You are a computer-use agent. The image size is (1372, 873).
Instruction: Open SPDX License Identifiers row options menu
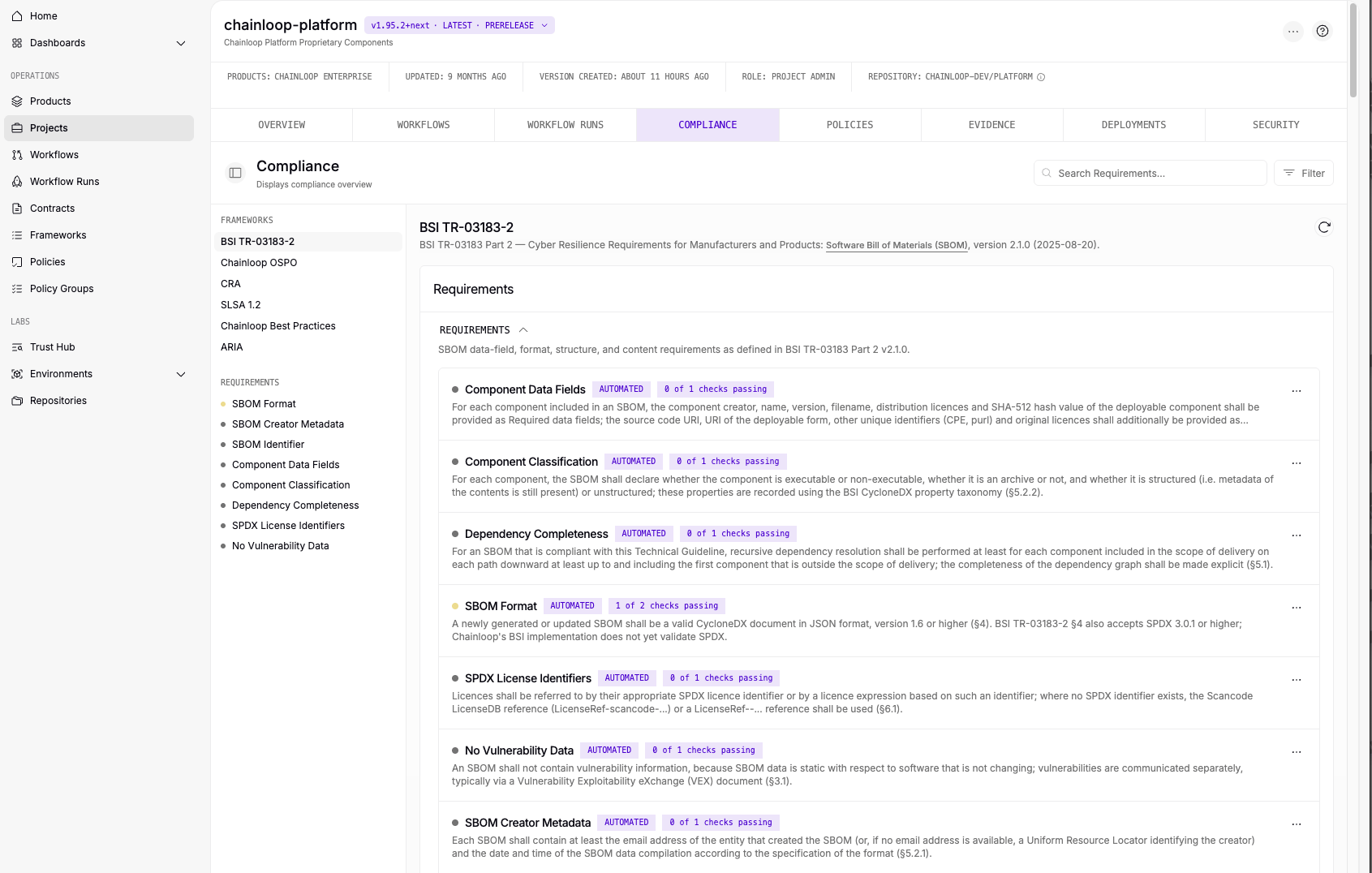point(1297,680)
